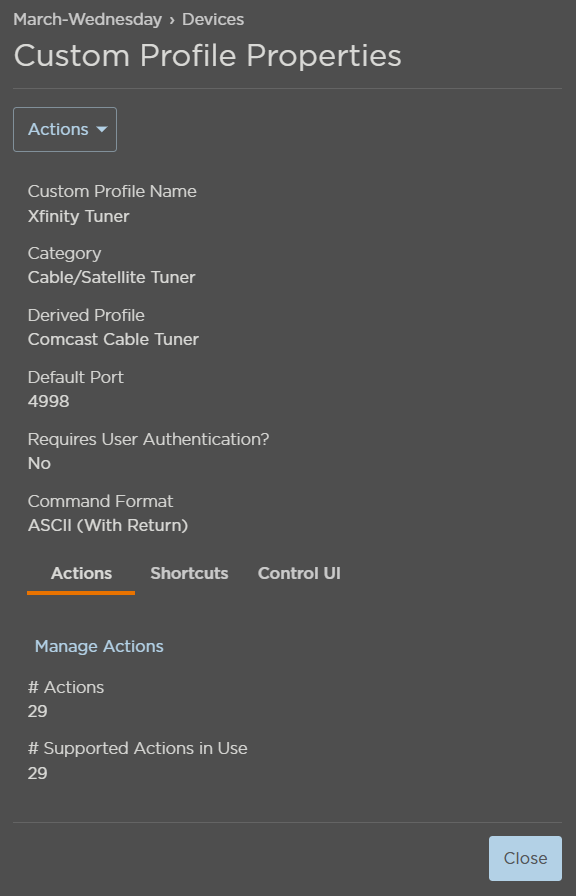The image size is (576, 896).
Task: Click the Supported Actions in Use value
Action: pyautogui.click(x=37, y=773)
